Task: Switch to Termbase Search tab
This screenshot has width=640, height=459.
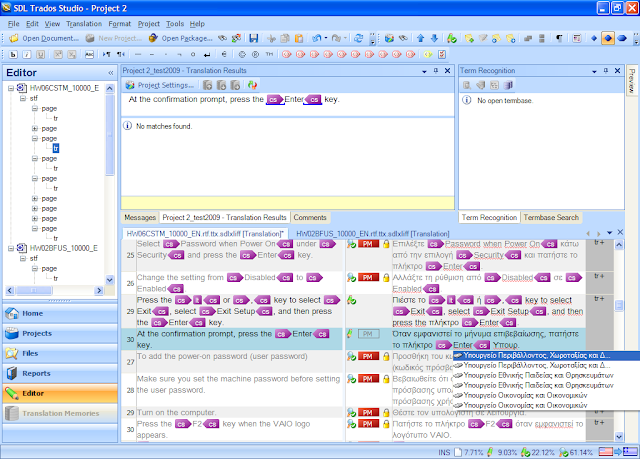Action: pos(551,217)
